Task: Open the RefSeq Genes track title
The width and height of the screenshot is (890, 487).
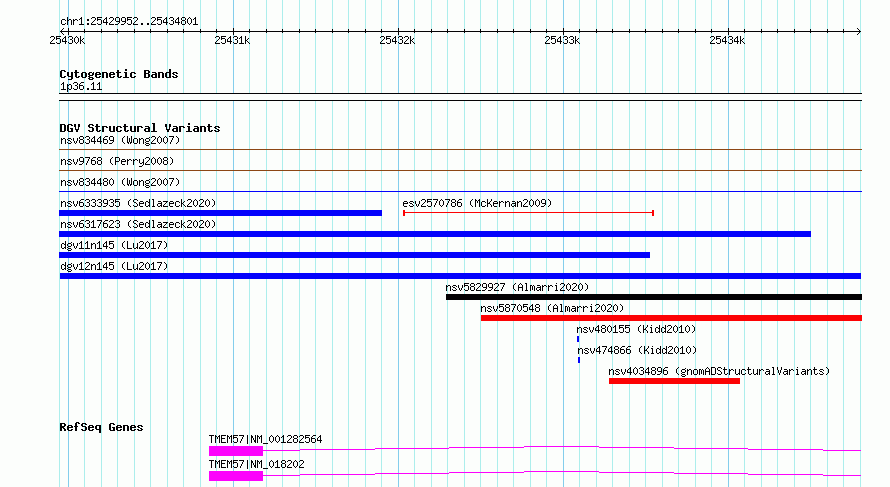Action: click(x=101, y=427)
